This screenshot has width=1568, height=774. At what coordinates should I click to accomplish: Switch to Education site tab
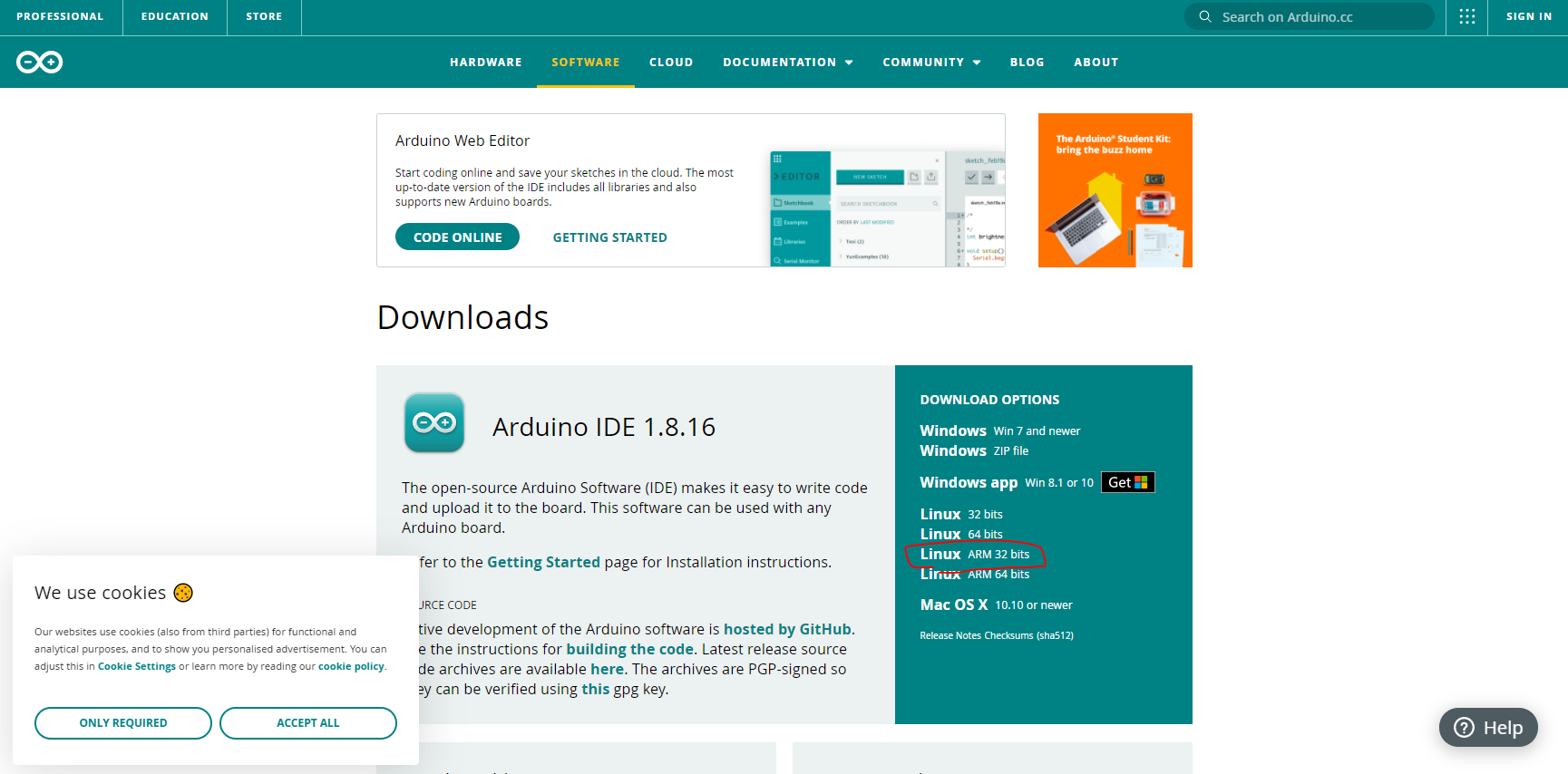click(x=175, y=16)
